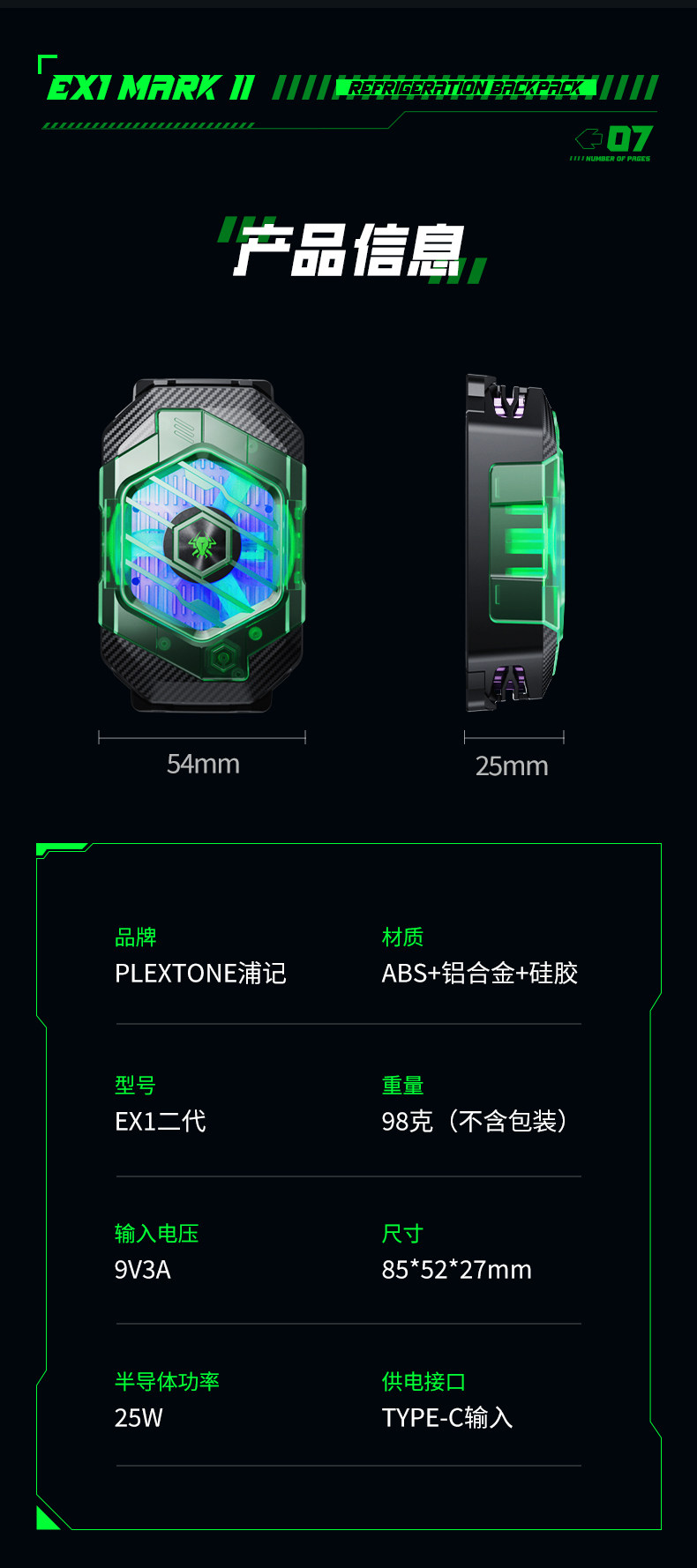Click the EX1 MARK II header title

pos(151,87)
